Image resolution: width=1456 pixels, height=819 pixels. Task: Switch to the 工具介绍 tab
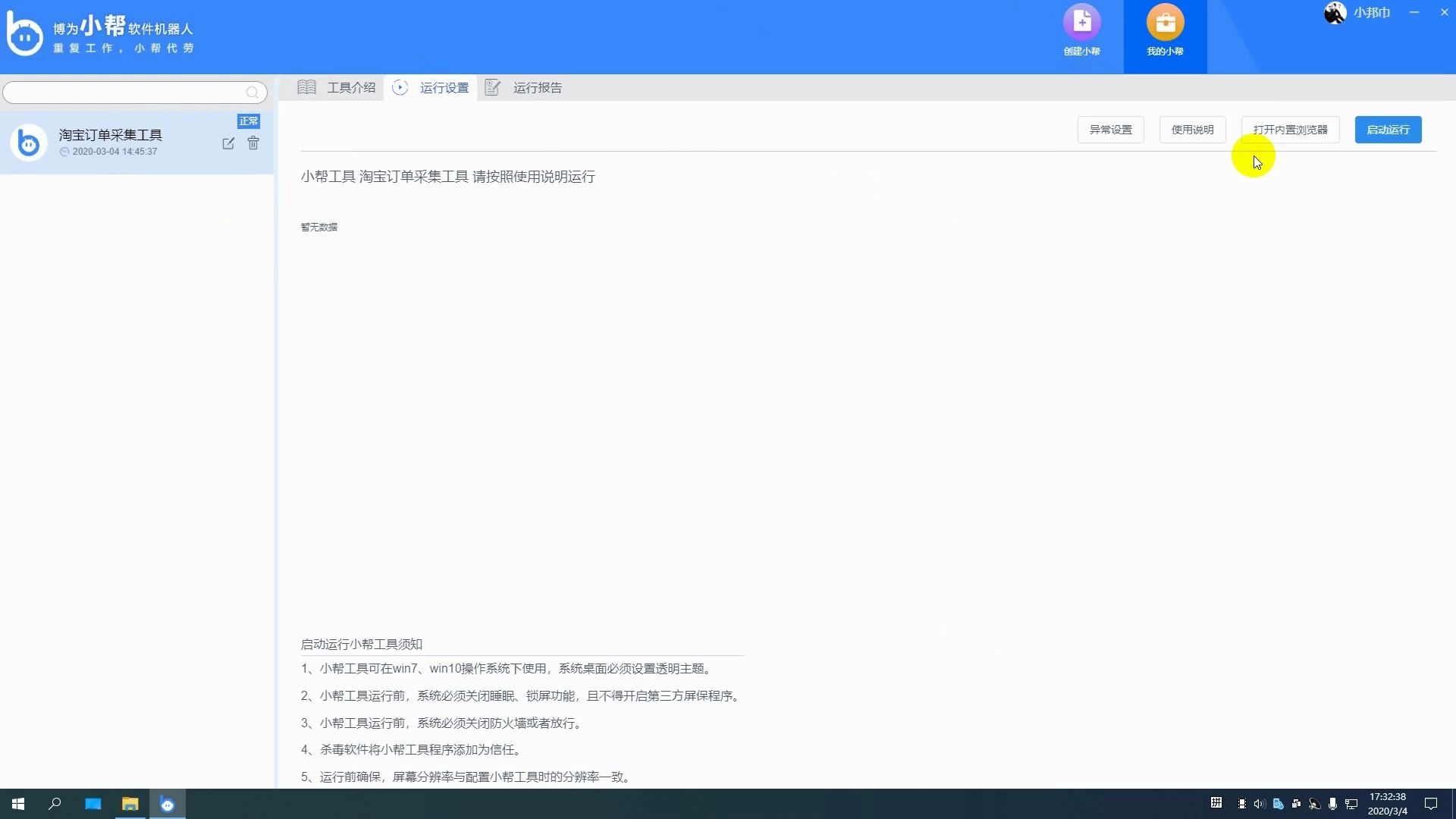click(336, 87)
